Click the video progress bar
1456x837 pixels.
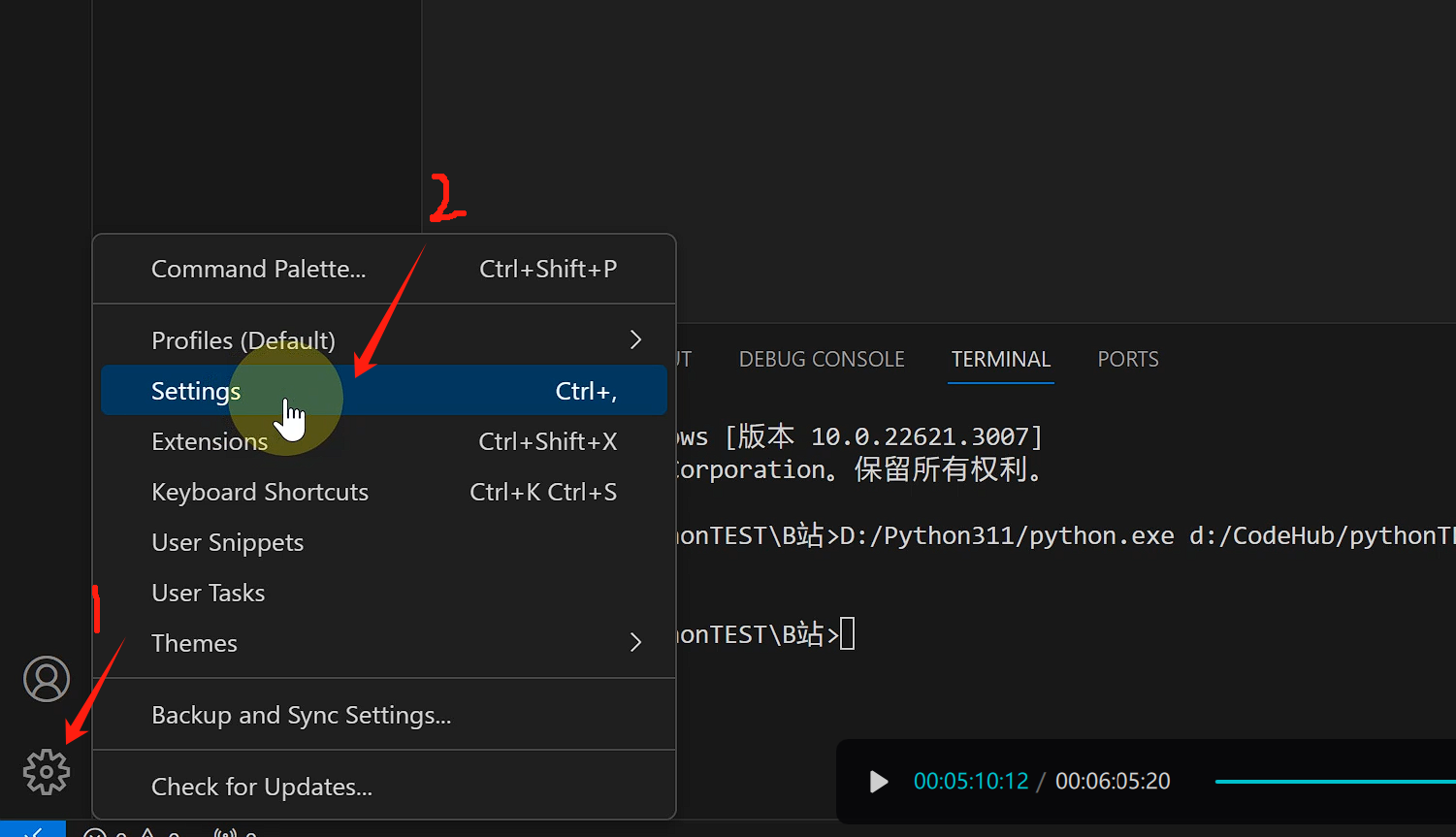pos(1335,782)
